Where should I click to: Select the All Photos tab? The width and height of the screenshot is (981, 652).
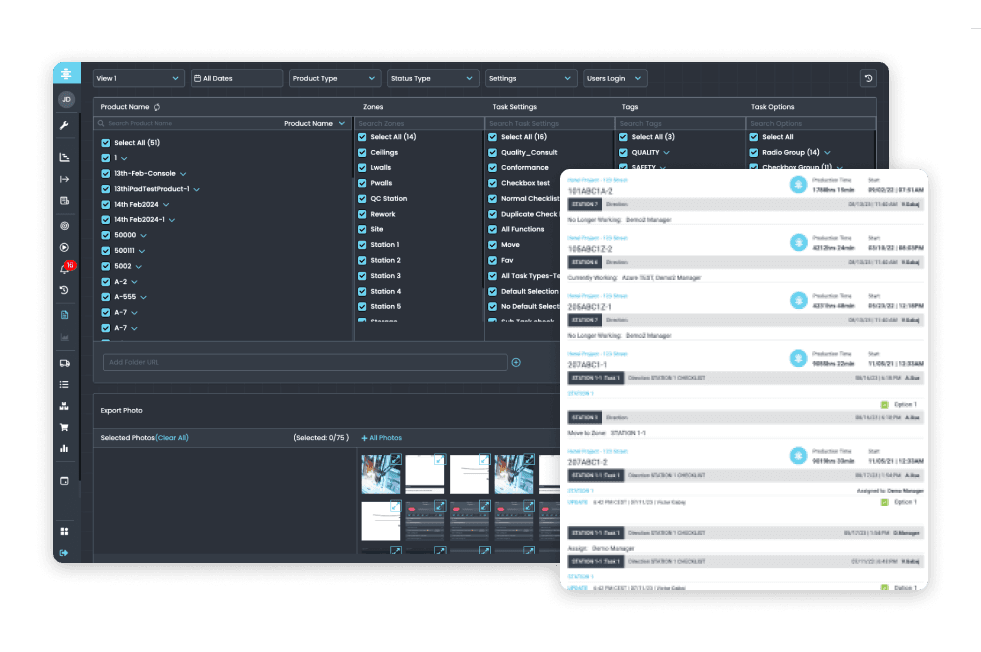[x=382, y=437]
